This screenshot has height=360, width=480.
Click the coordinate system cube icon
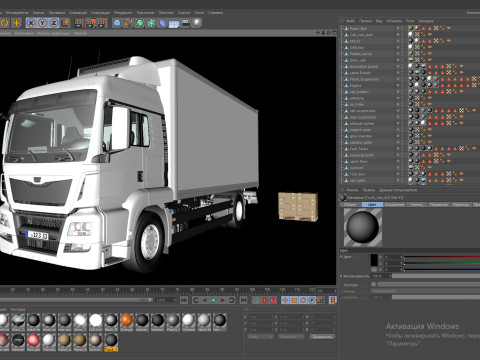coord(66,23)
